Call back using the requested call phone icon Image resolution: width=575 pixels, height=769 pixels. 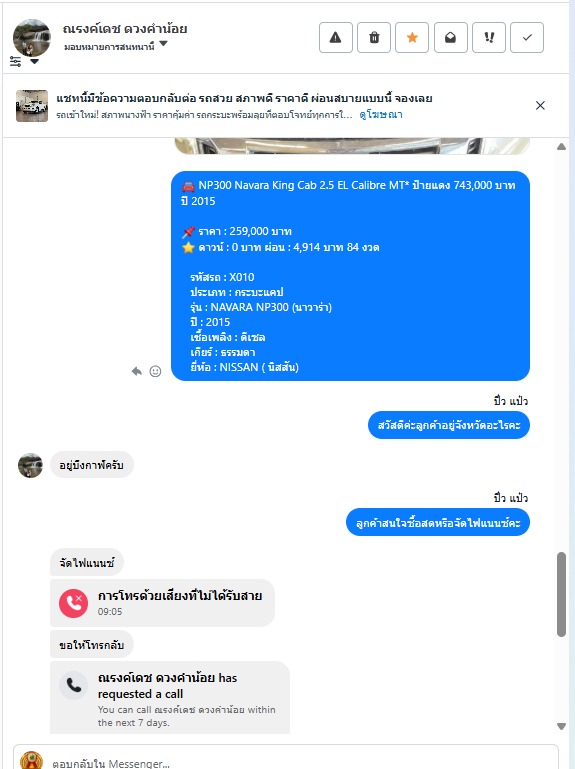click(x=74, y=685)
